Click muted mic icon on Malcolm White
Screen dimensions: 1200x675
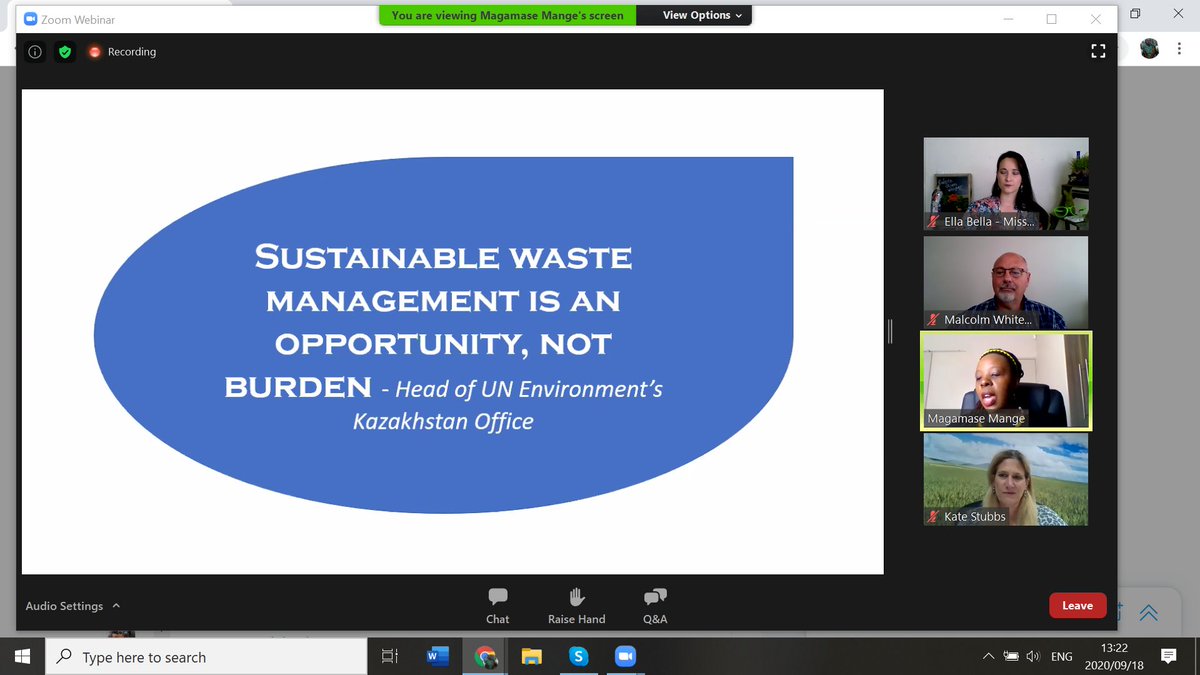coord(933,320)
